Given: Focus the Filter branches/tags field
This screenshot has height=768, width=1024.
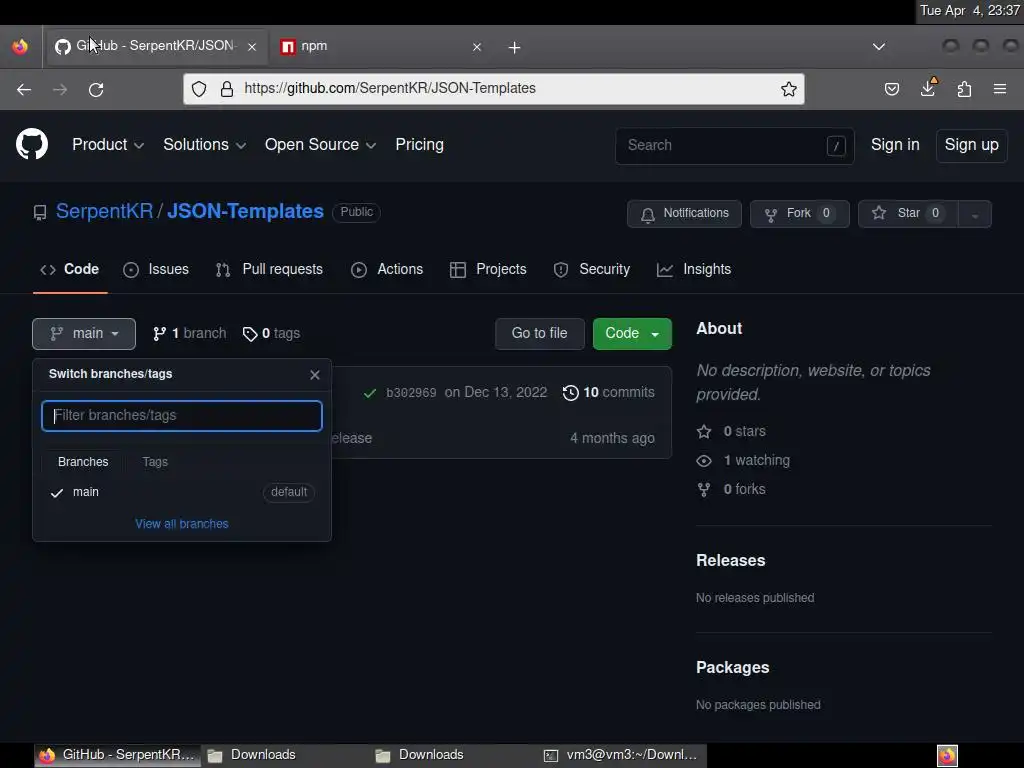Looking at the screenshot, I should coord(182,416).
